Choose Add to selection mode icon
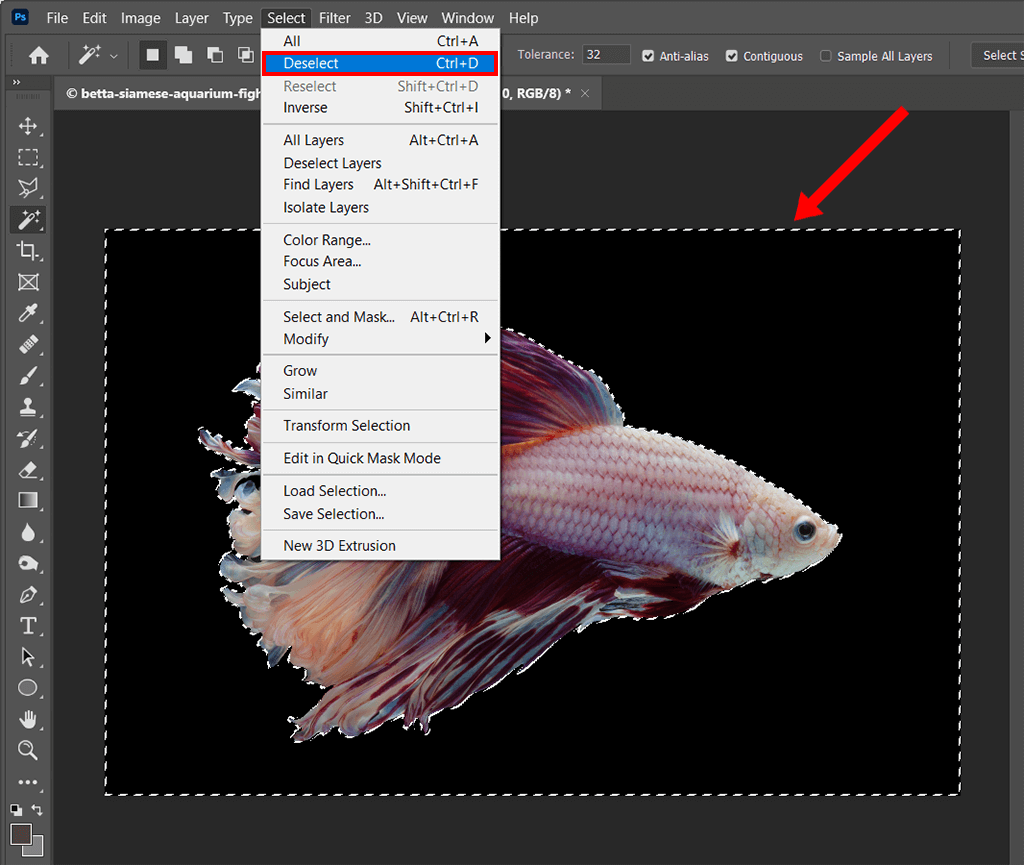The height and width of the screenshot is (865, 1024). tap(184, 55)
